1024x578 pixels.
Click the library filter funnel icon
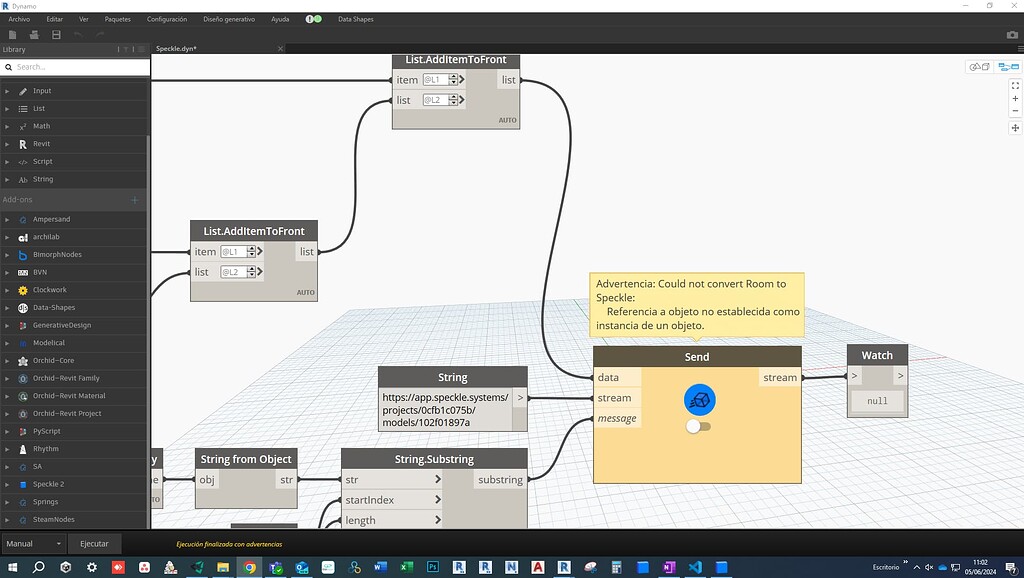coord(126,49)
